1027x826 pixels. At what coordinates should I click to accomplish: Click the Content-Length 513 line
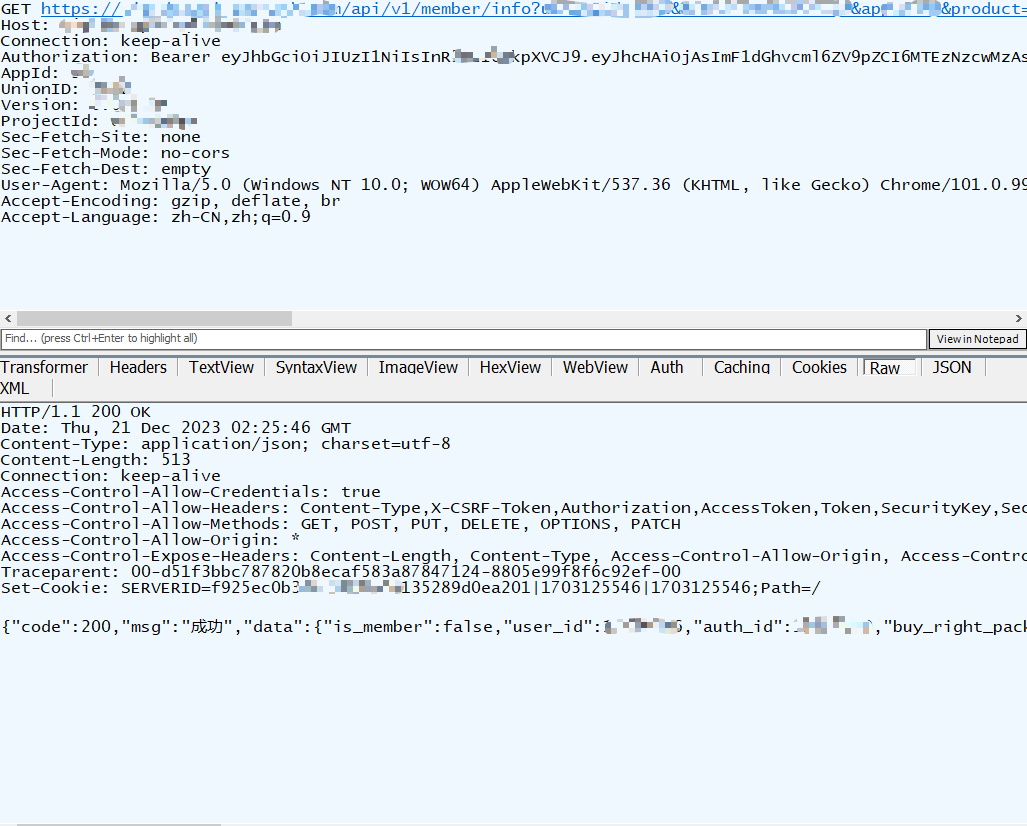[x=96, y=460]
